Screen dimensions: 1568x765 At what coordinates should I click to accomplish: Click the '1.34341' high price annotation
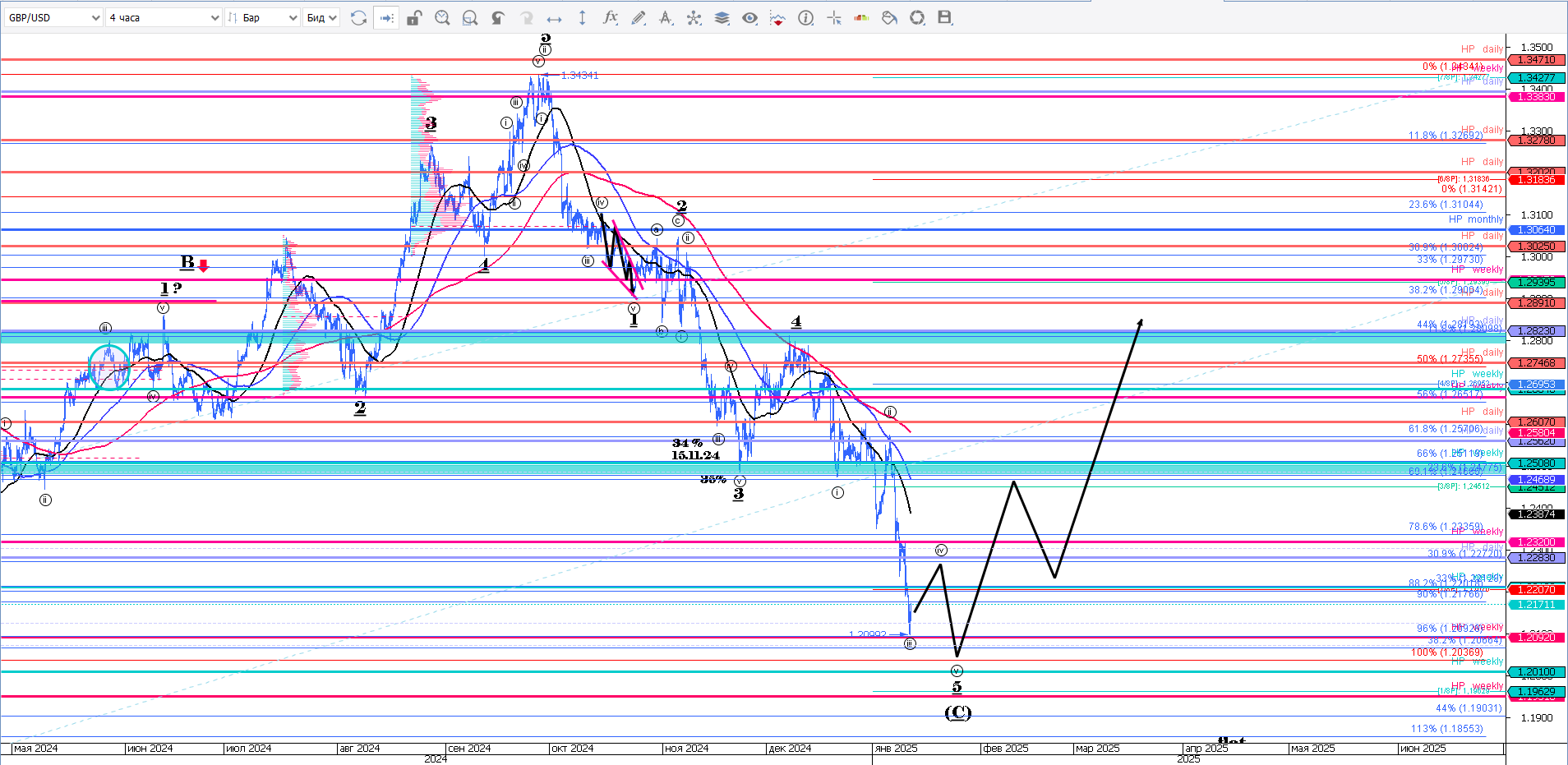point(579,76)
